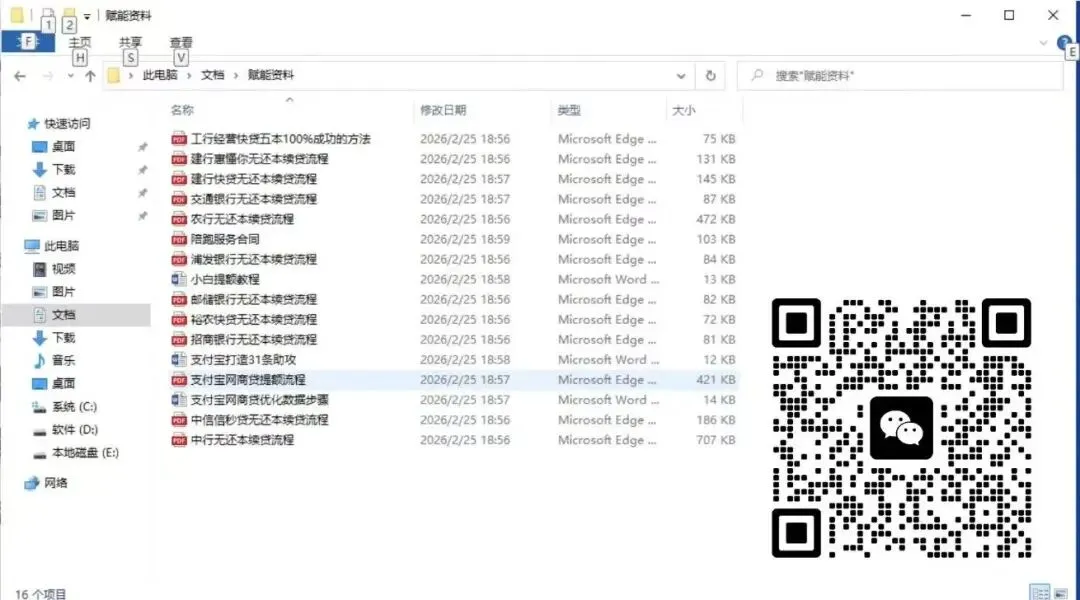1080x600 pixels.
Task: Click the PDF icon of 中行无还本续贷流程
Action: [179, 440]
